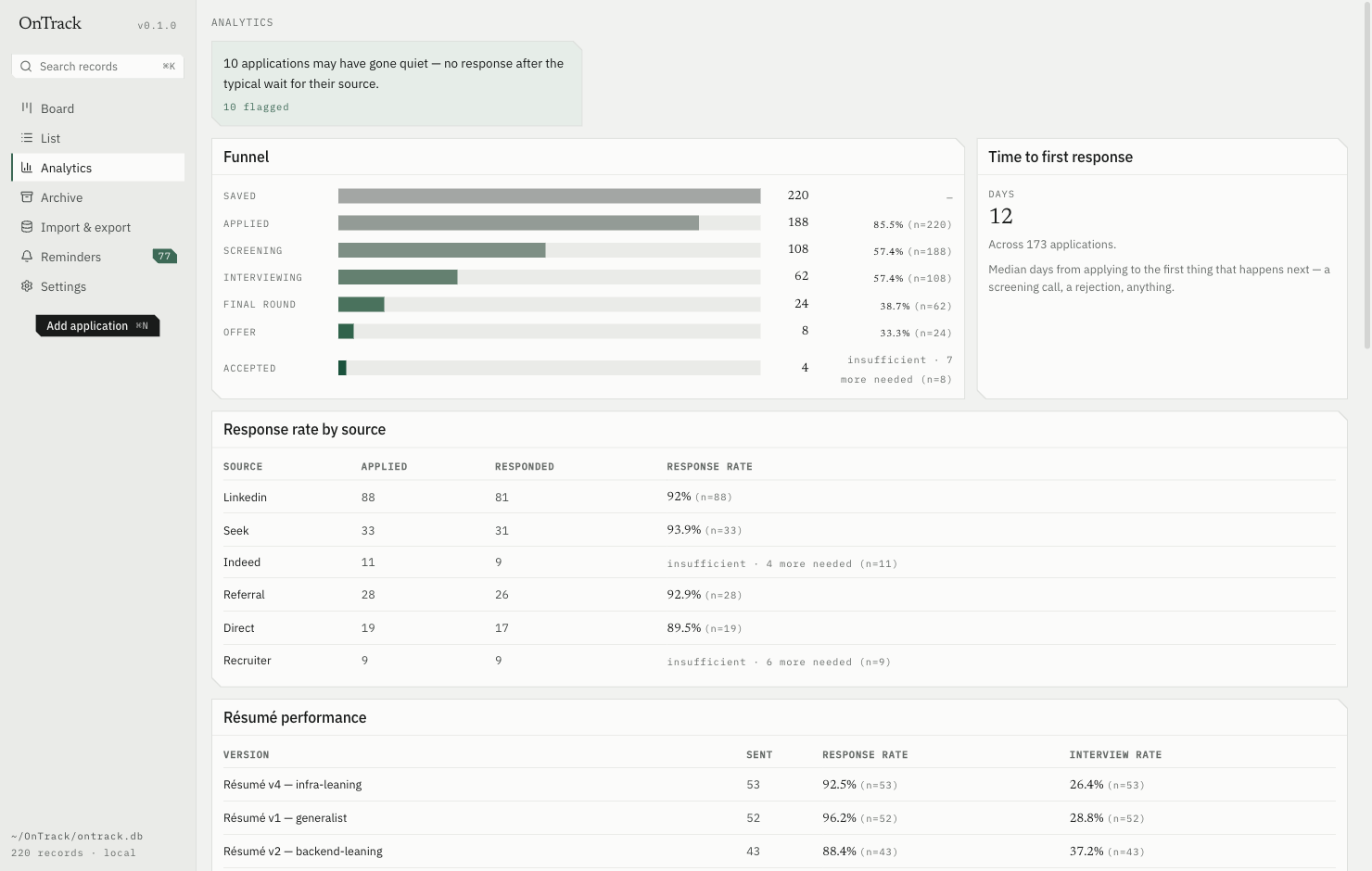Select the Recruiter source row
The image size is (1372, 871).
point(780,661)
